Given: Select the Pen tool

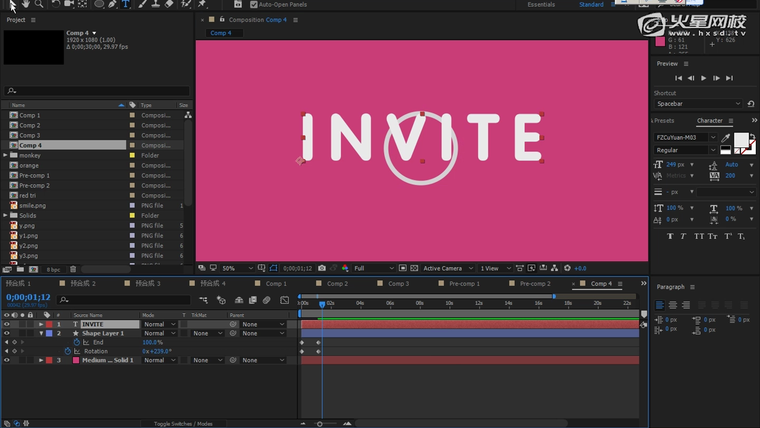Looking at the screenshot, I should 112,4.
